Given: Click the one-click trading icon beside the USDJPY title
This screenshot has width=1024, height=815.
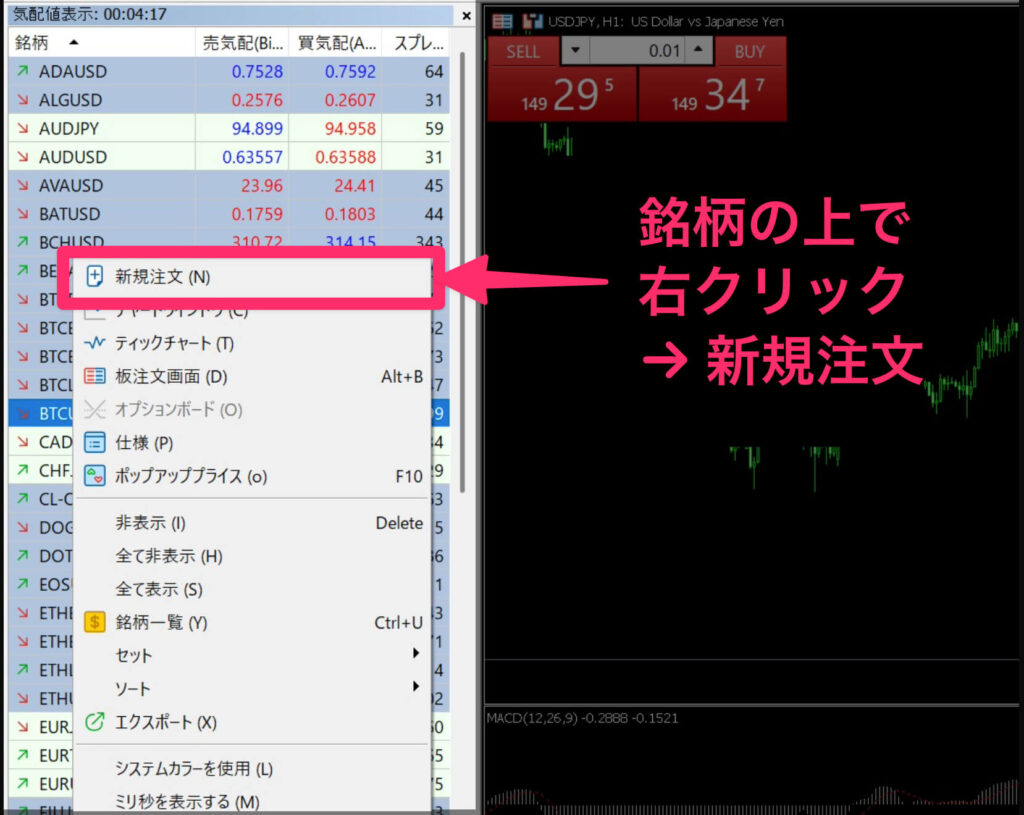Looking at the screenshot, I should pyautogui.click(x=532, y=21).
